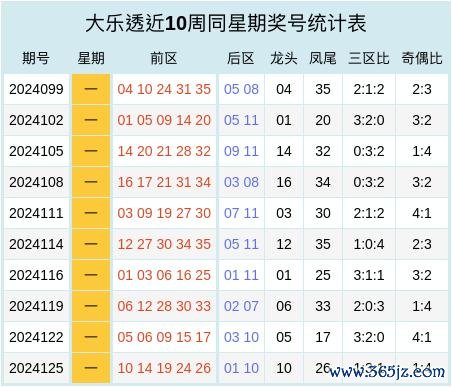Click the 星期 column header
Screen dimensions: 452x387
pyautogui.click(x=91, y=58)
